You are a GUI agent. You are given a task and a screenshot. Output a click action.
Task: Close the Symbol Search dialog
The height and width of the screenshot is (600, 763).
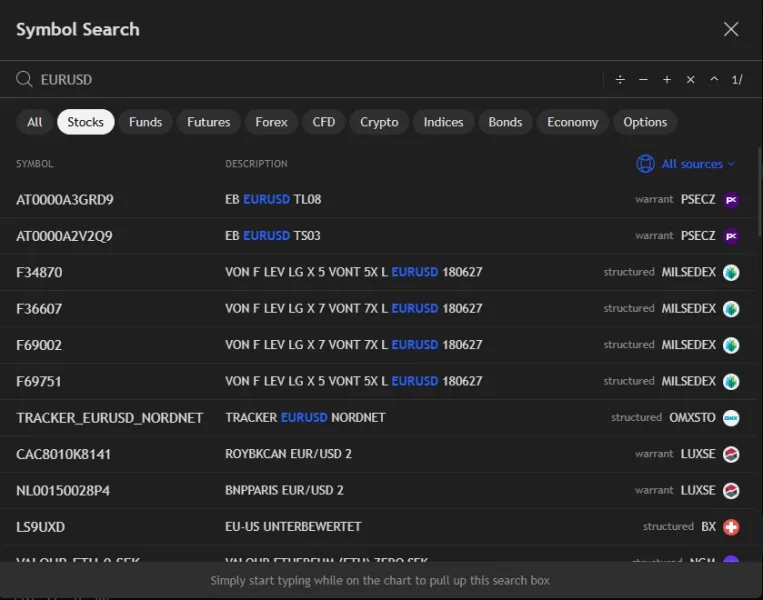731,29
